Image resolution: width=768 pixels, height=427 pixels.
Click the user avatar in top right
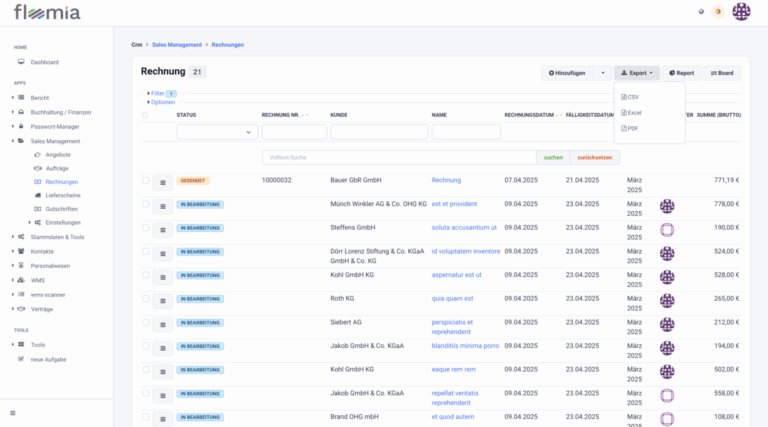tap(741, 12)
